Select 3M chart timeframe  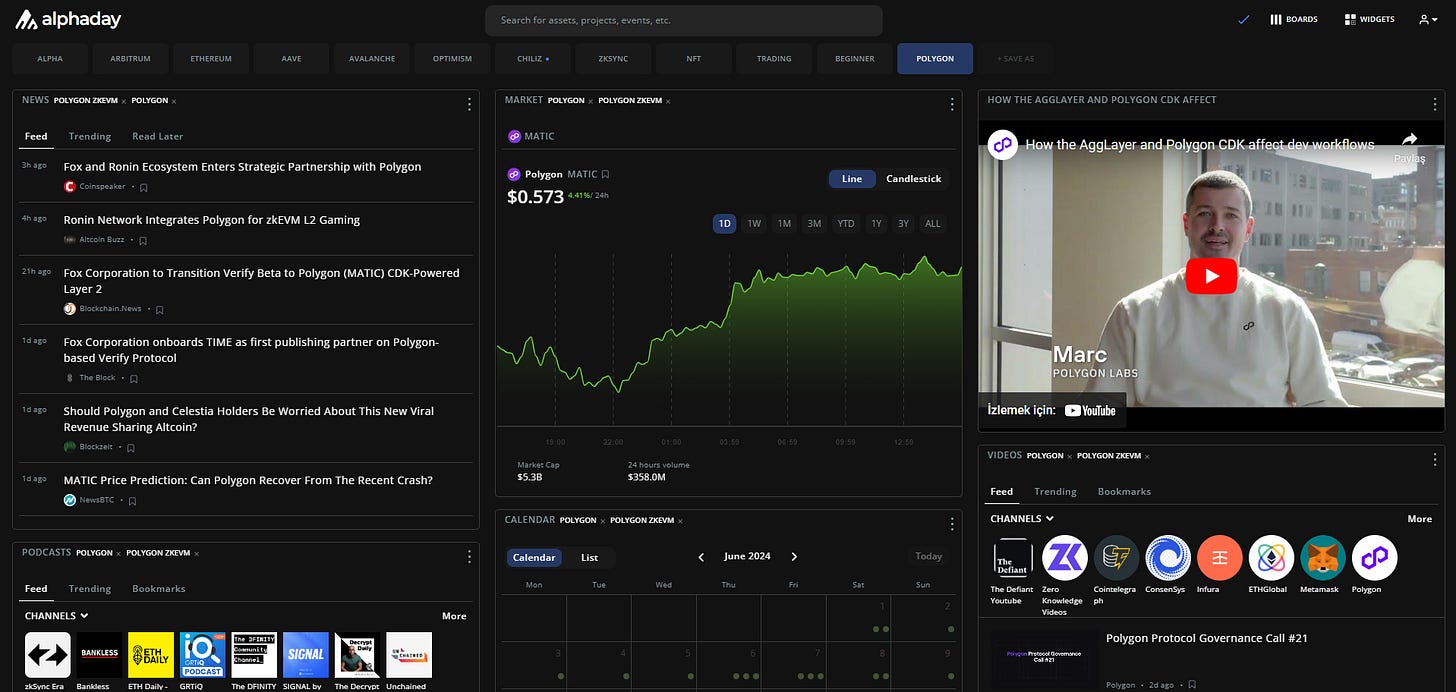coord(814,224)
